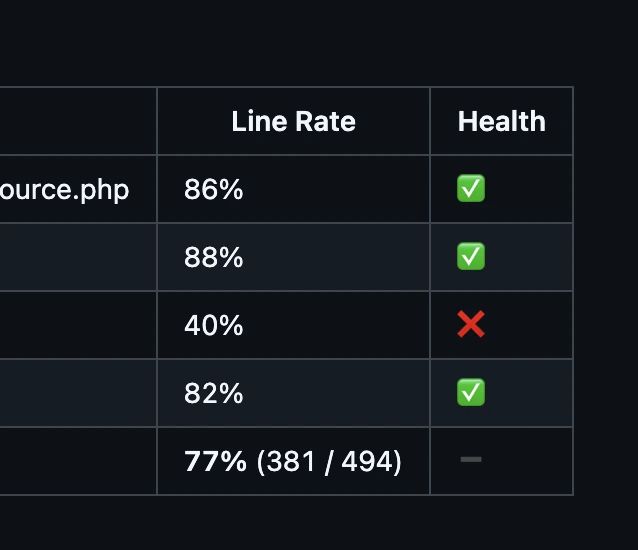638x550 pixels.
Task: Click the Health column header
Action: [501, 122]
